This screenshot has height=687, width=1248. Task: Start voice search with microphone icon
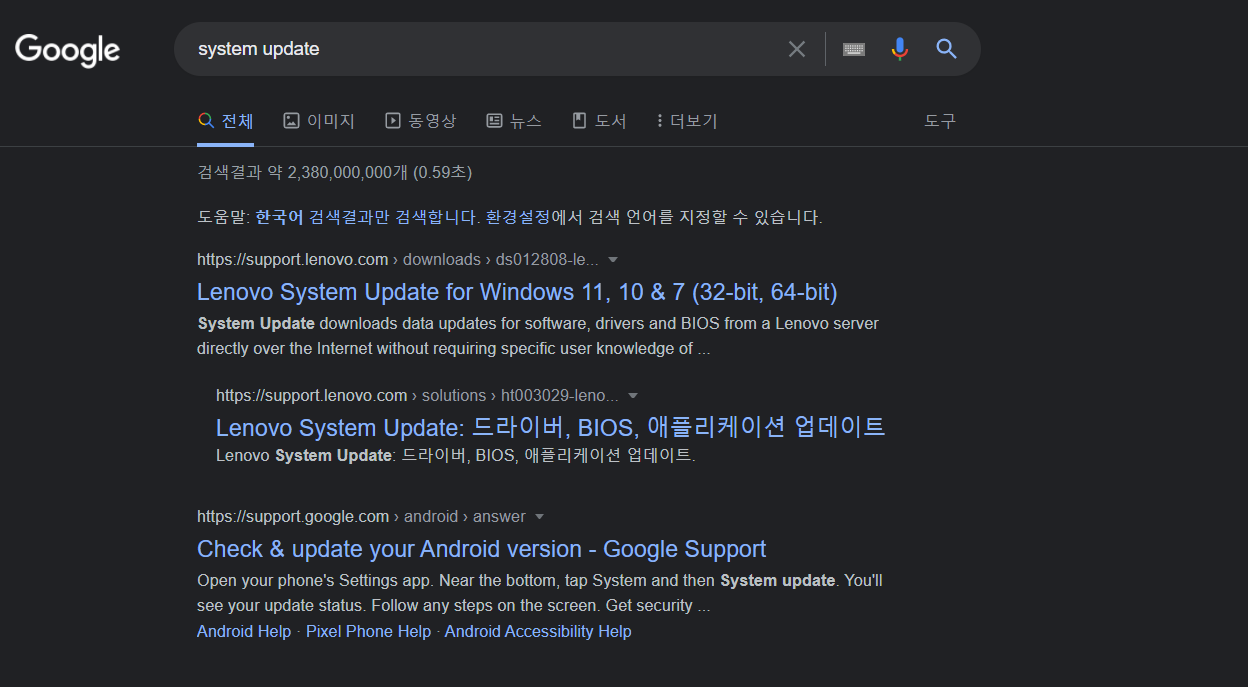click(900, 49)
